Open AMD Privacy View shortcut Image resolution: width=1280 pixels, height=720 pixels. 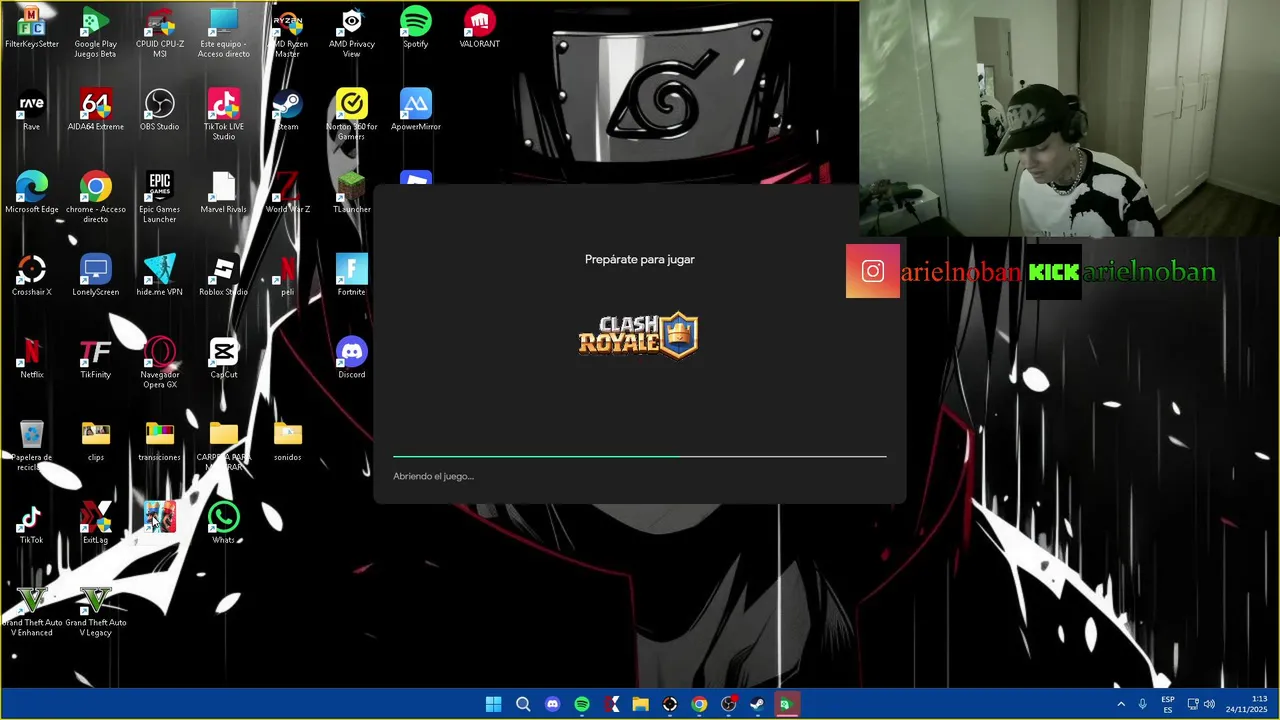click(351, 32)
